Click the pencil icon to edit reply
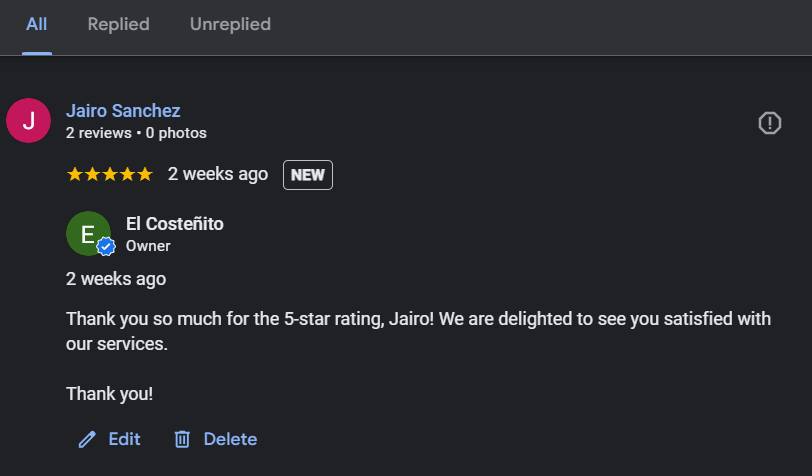This screenshot has height=476, width=812. (87, 439)
